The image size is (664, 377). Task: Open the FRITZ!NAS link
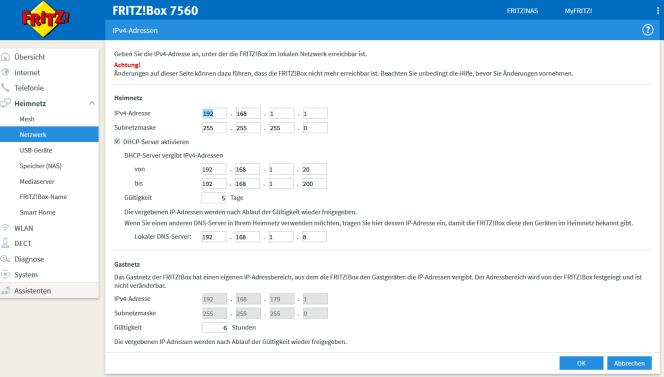pos(522,11)
